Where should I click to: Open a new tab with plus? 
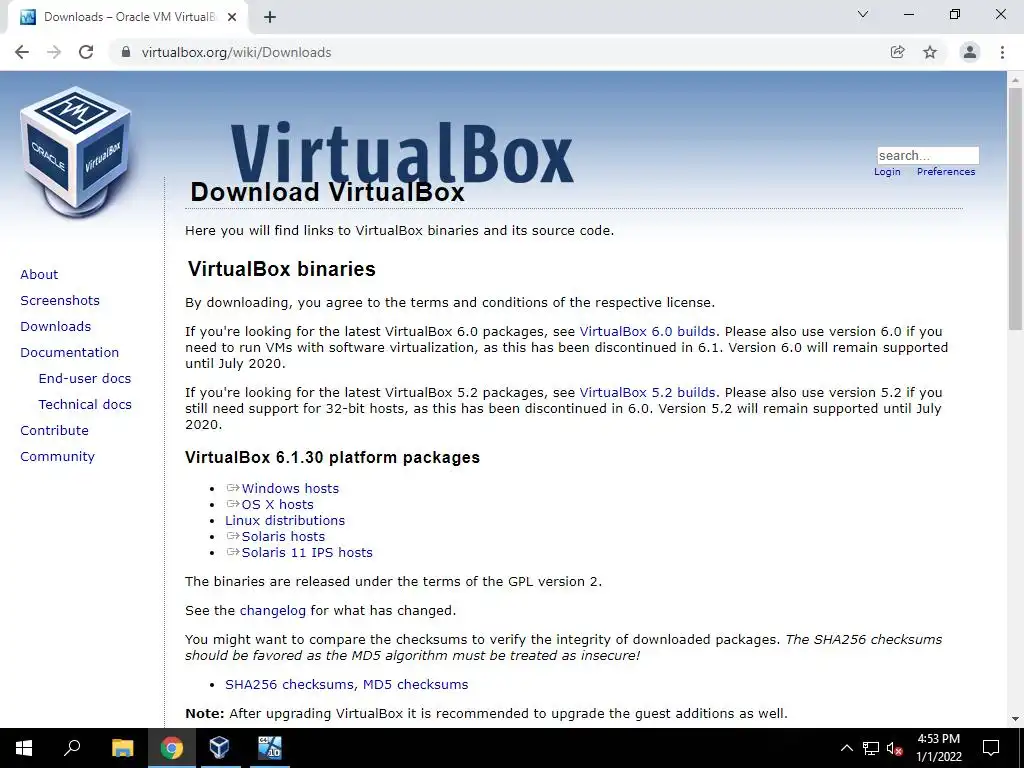click(x=270, y=17)
